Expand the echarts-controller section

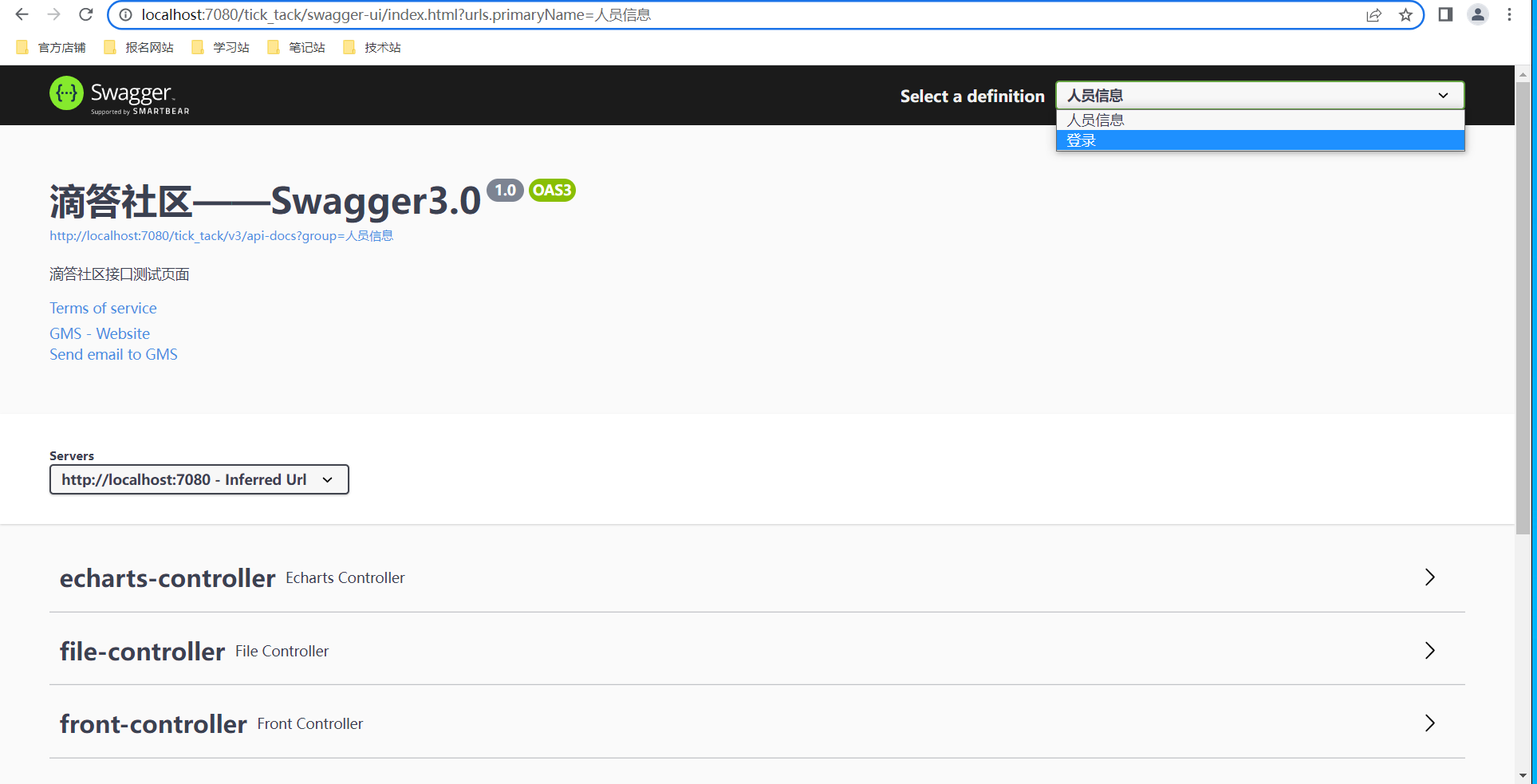[x=757, y=577]
